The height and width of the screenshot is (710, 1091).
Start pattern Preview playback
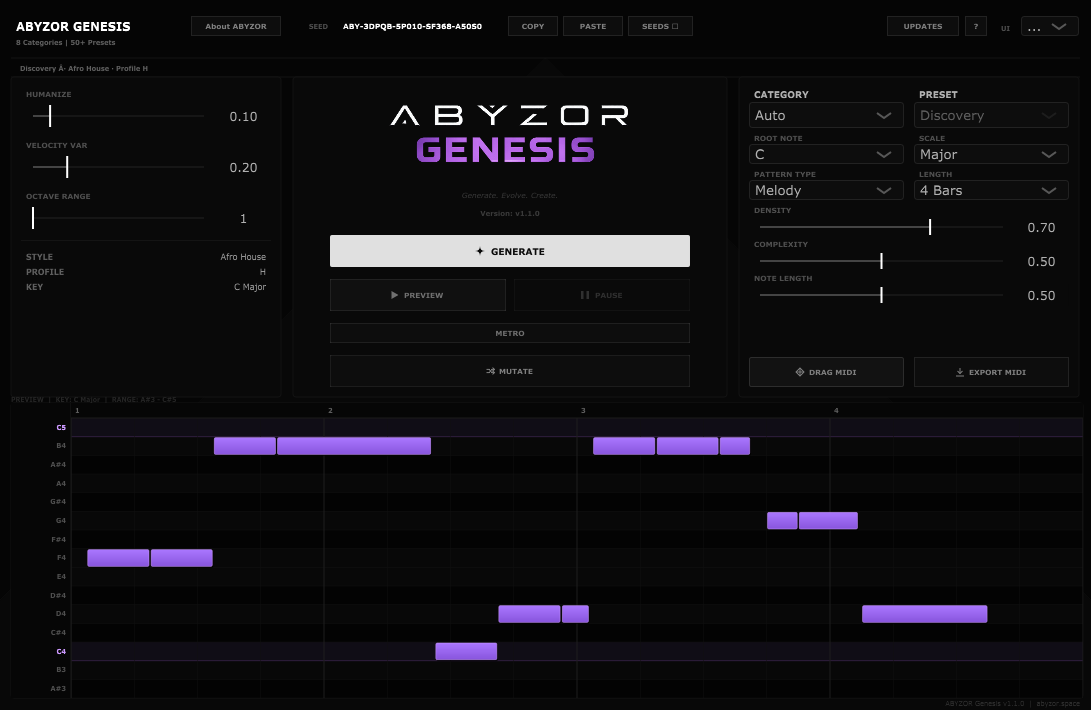click(417, 295)
